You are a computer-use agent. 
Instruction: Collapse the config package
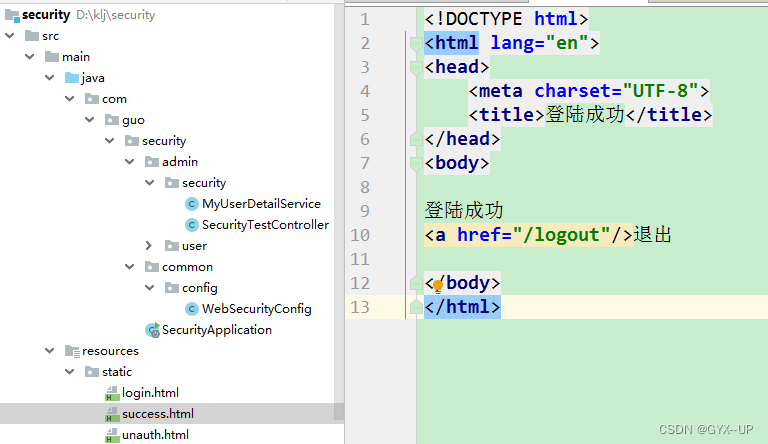pyautogui.click(x=150, y=288)
